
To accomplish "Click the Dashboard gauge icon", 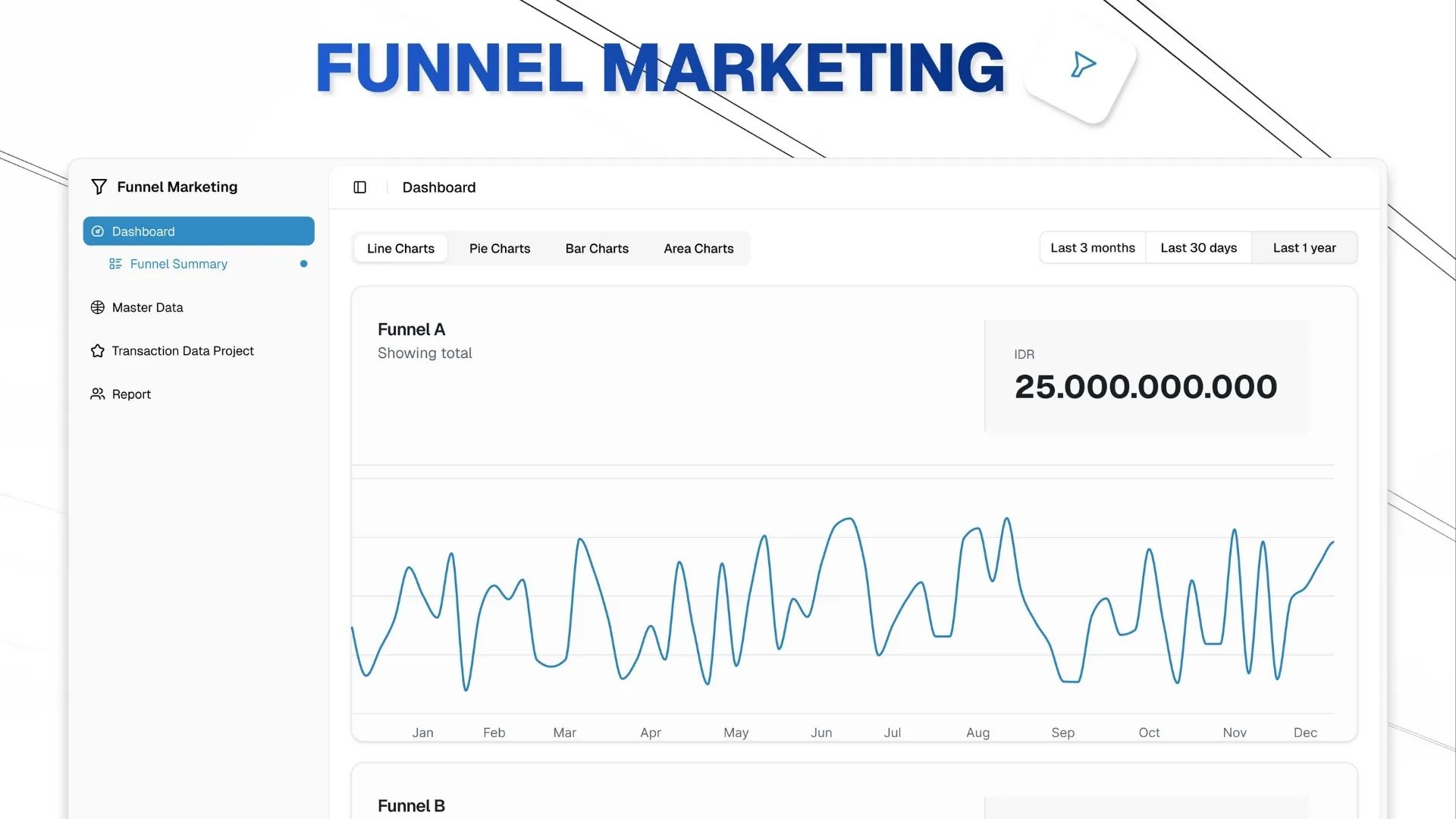I will (98, 231).
